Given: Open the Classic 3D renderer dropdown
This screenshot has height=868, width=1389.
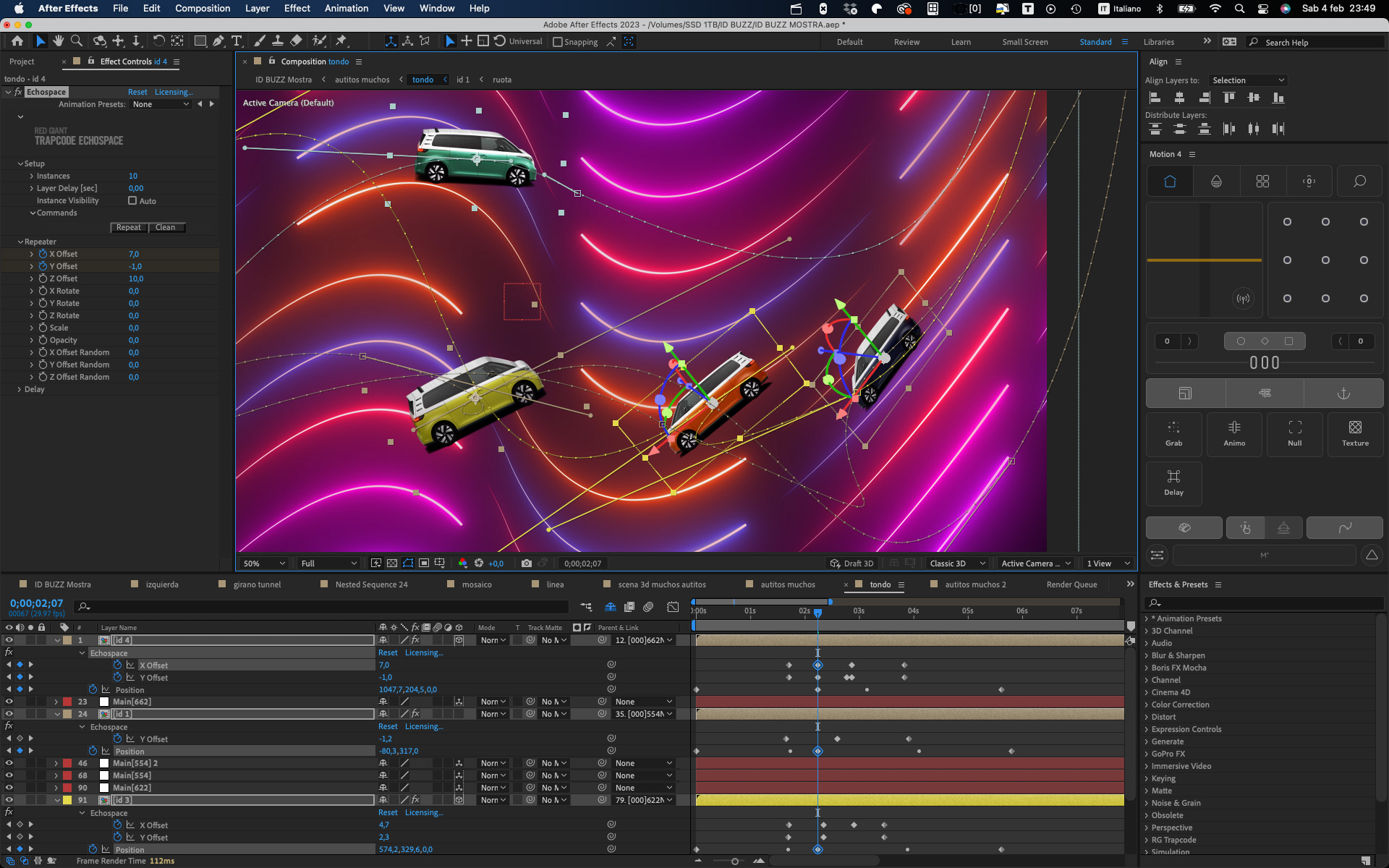Looking at the screenshot, I should (x=958, y=563).
